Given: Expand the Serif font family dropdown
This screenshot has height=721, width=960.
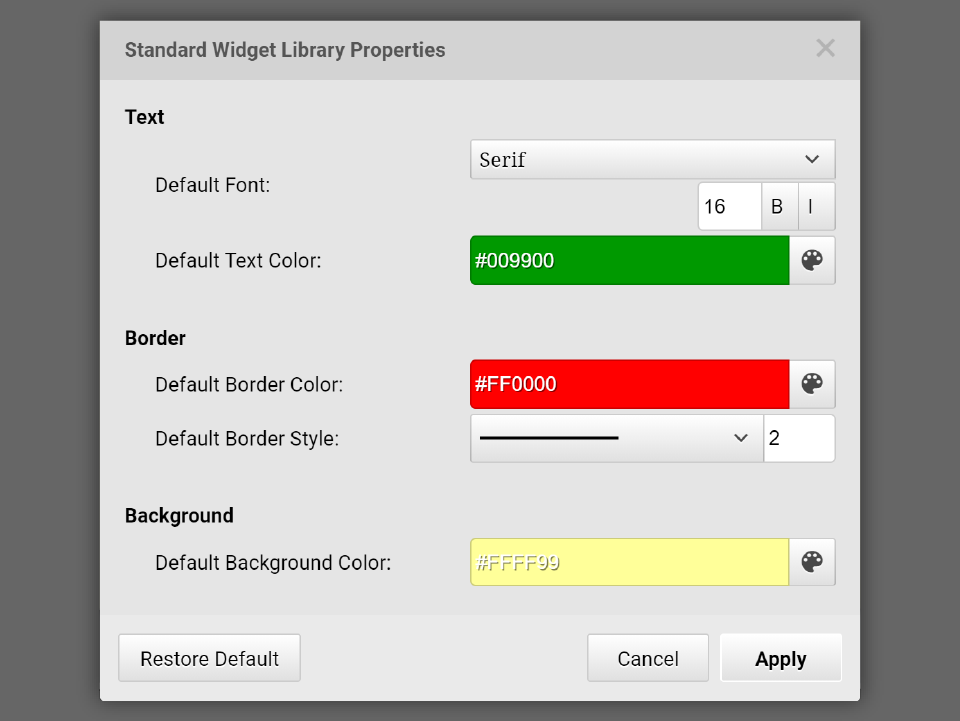Looking at the screenshot, I should coord(652,160).
